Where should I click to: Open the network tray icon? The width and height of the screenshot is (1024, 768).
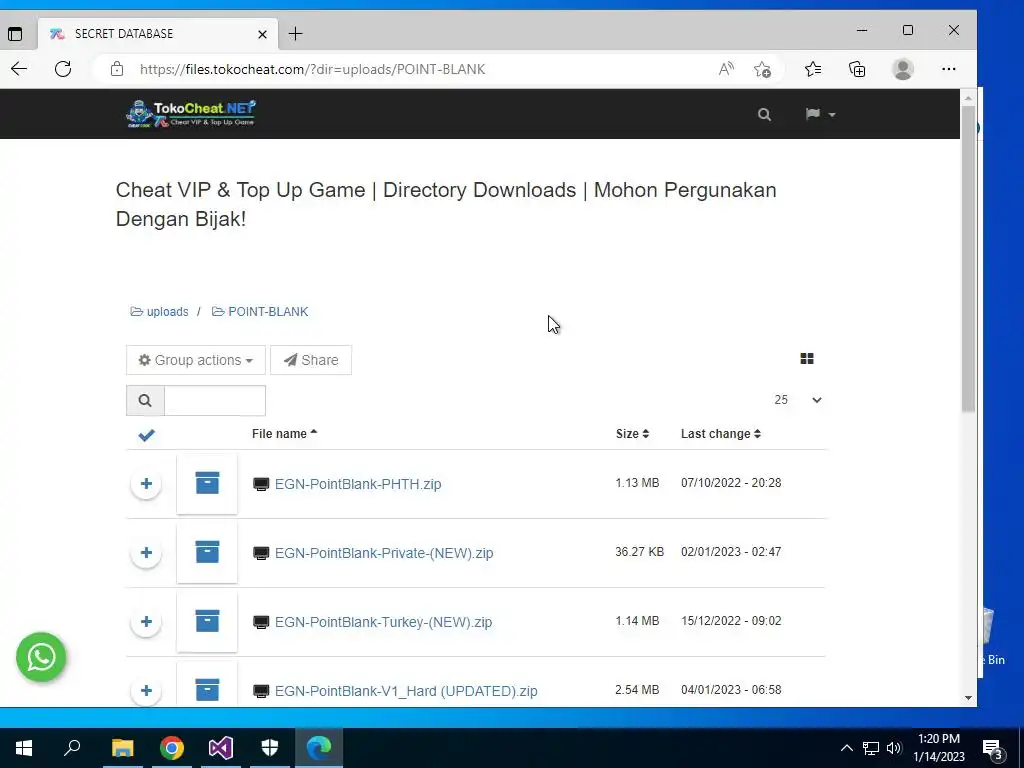(x=871, y=748)
